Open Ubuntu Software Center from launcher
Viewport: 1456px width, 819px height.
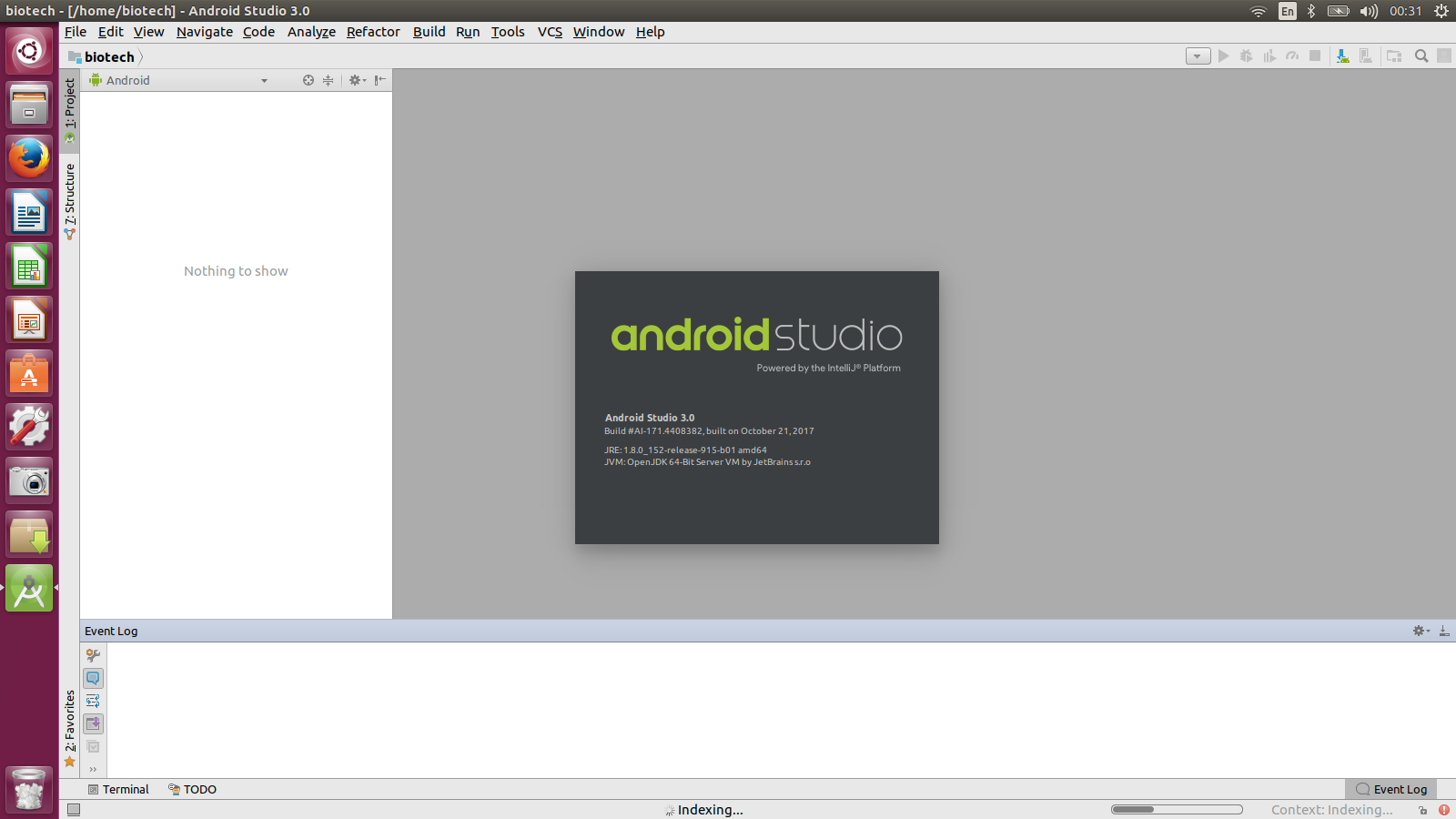(x=29, y=373)
